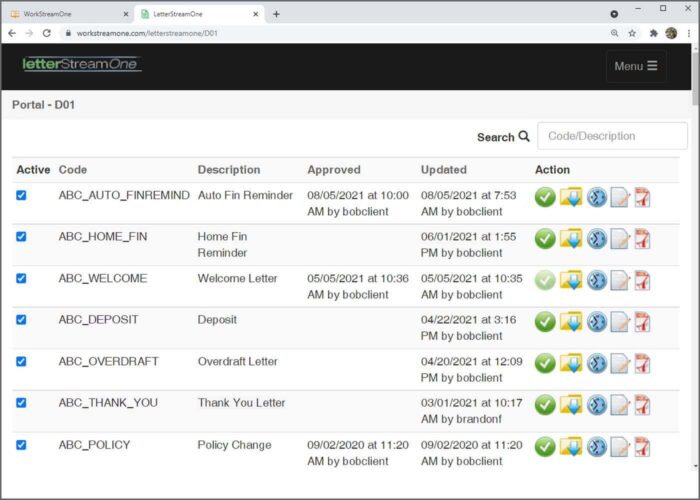Click edit document icon for ABC_THANK_YOU
Viewport: 700px width, 500px height.
pyautogui.click(x=620, y=405)
